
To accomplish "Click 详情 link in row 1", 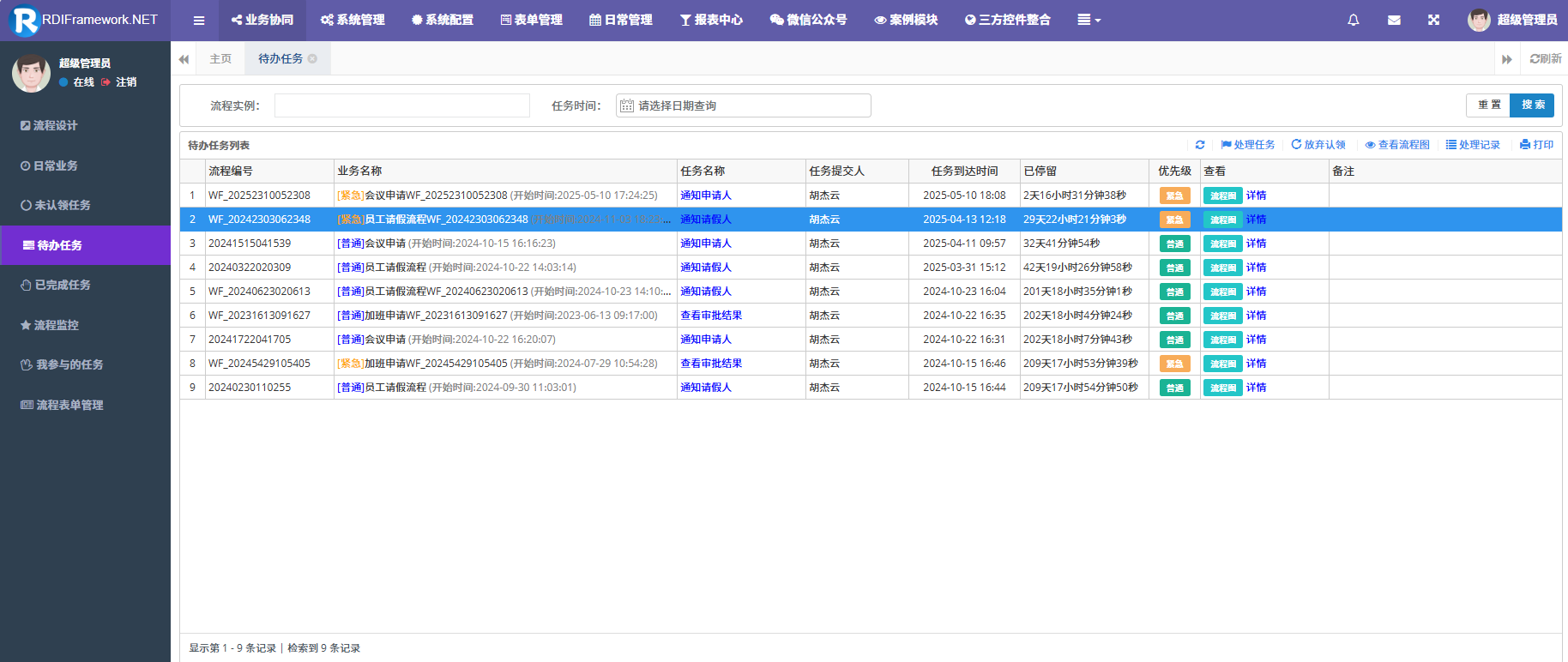I will [1256, 196].
